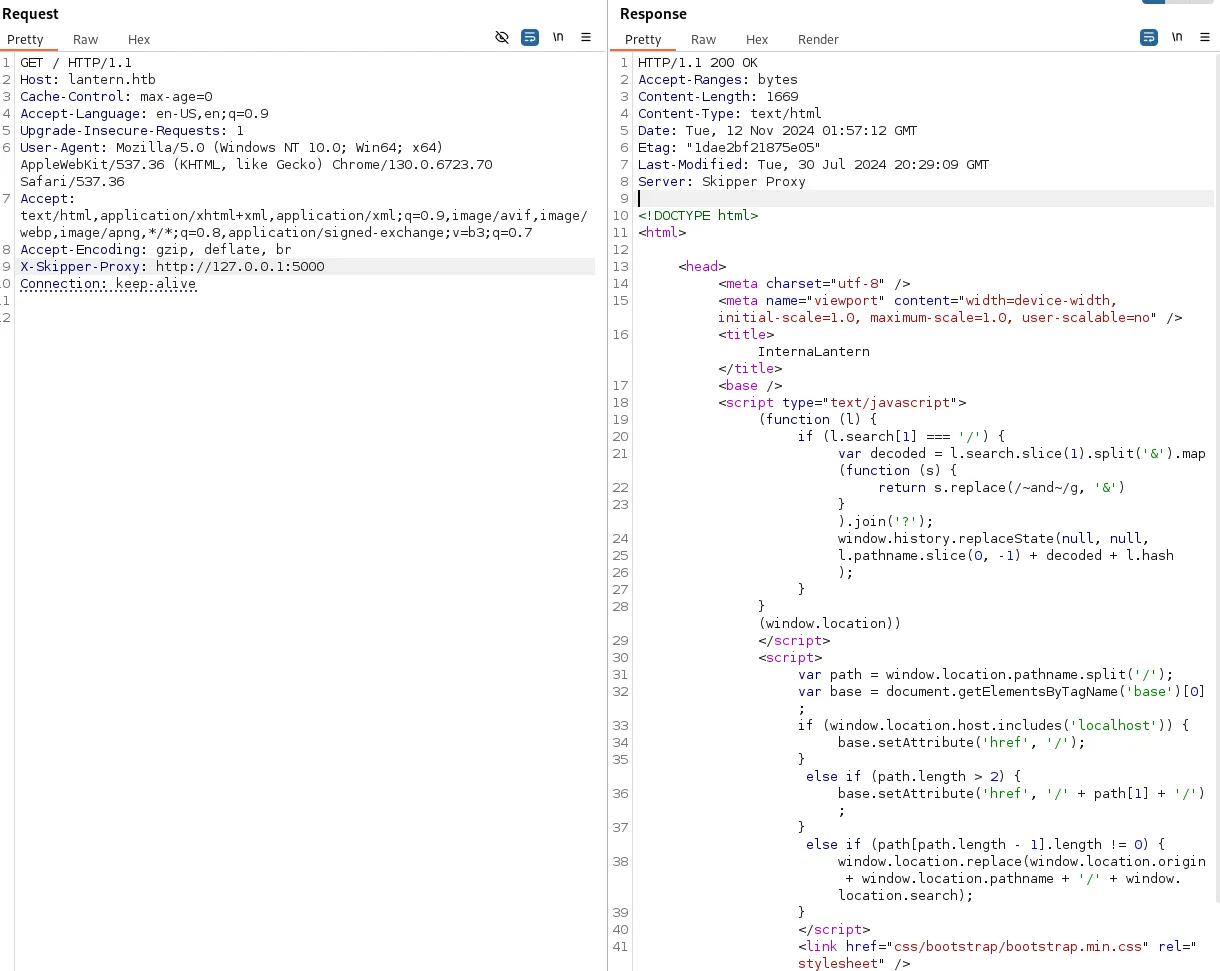The height and width of the screenshot is (971, 1220).
Task: Show \n non-printable characters in Response
Action: coord(1177,37)
